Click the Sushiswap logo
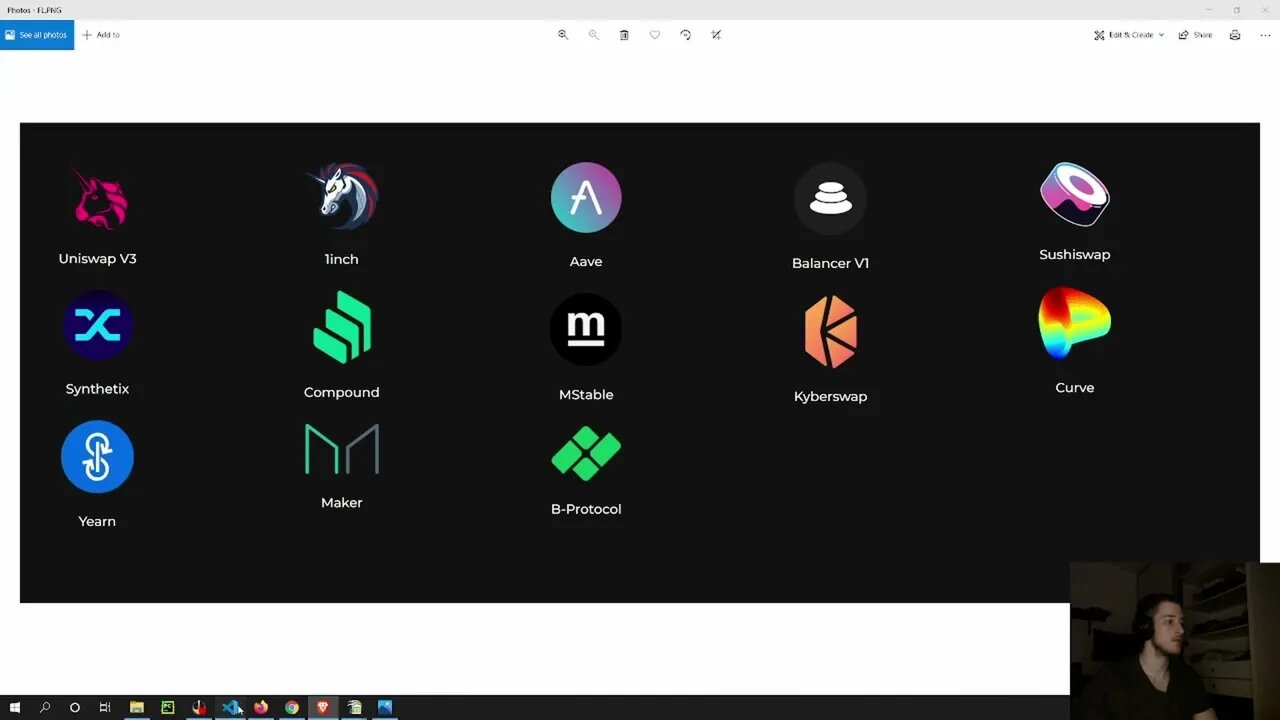 [1075, 194]
